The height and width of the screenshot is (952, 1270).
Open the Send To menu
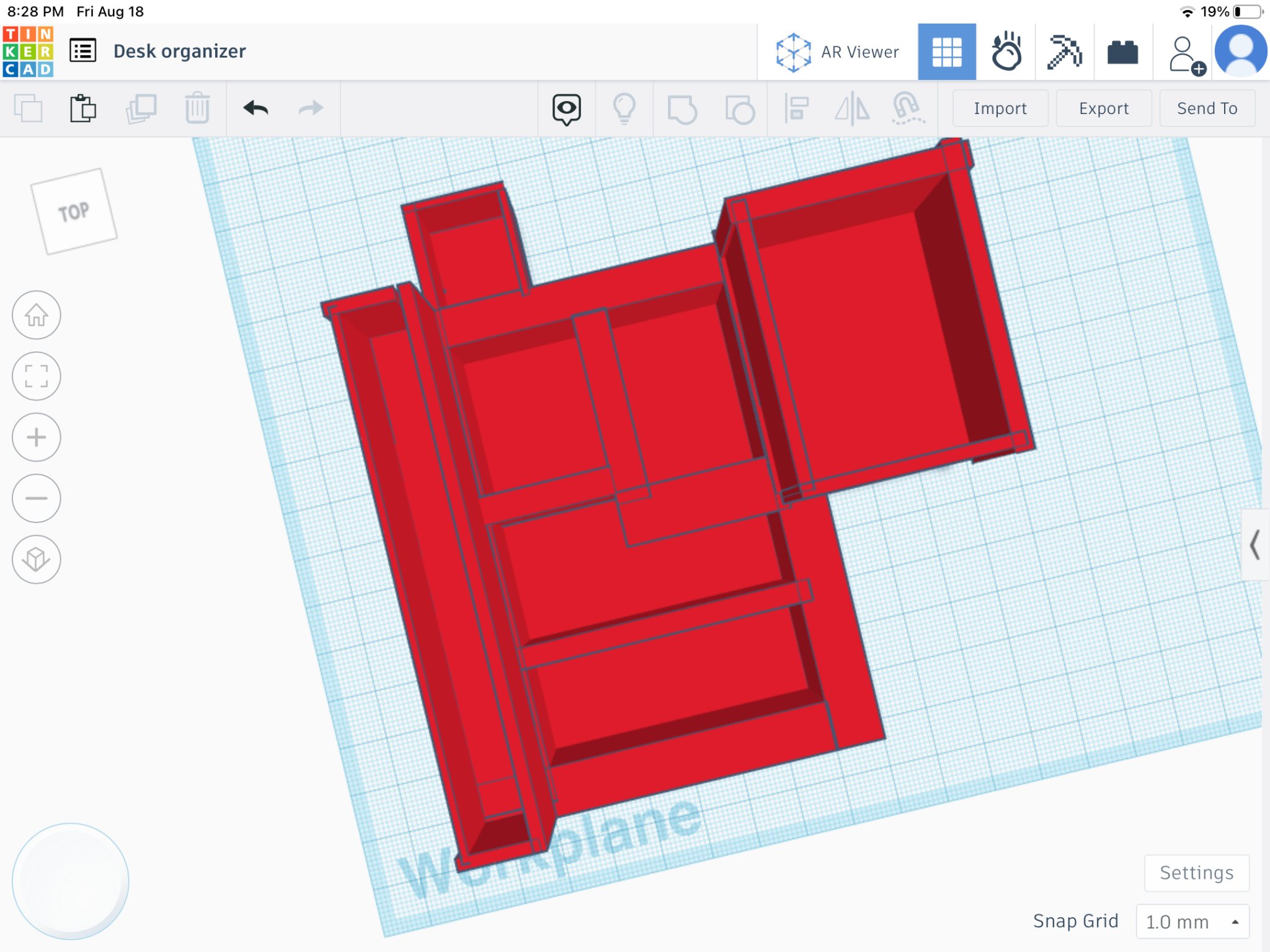(1207, 108)
